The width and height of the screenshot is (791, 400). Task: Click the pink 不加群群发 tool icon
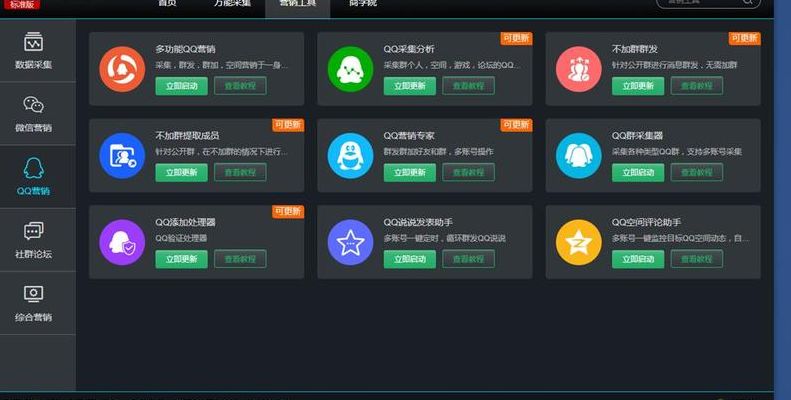coord(579,69)
